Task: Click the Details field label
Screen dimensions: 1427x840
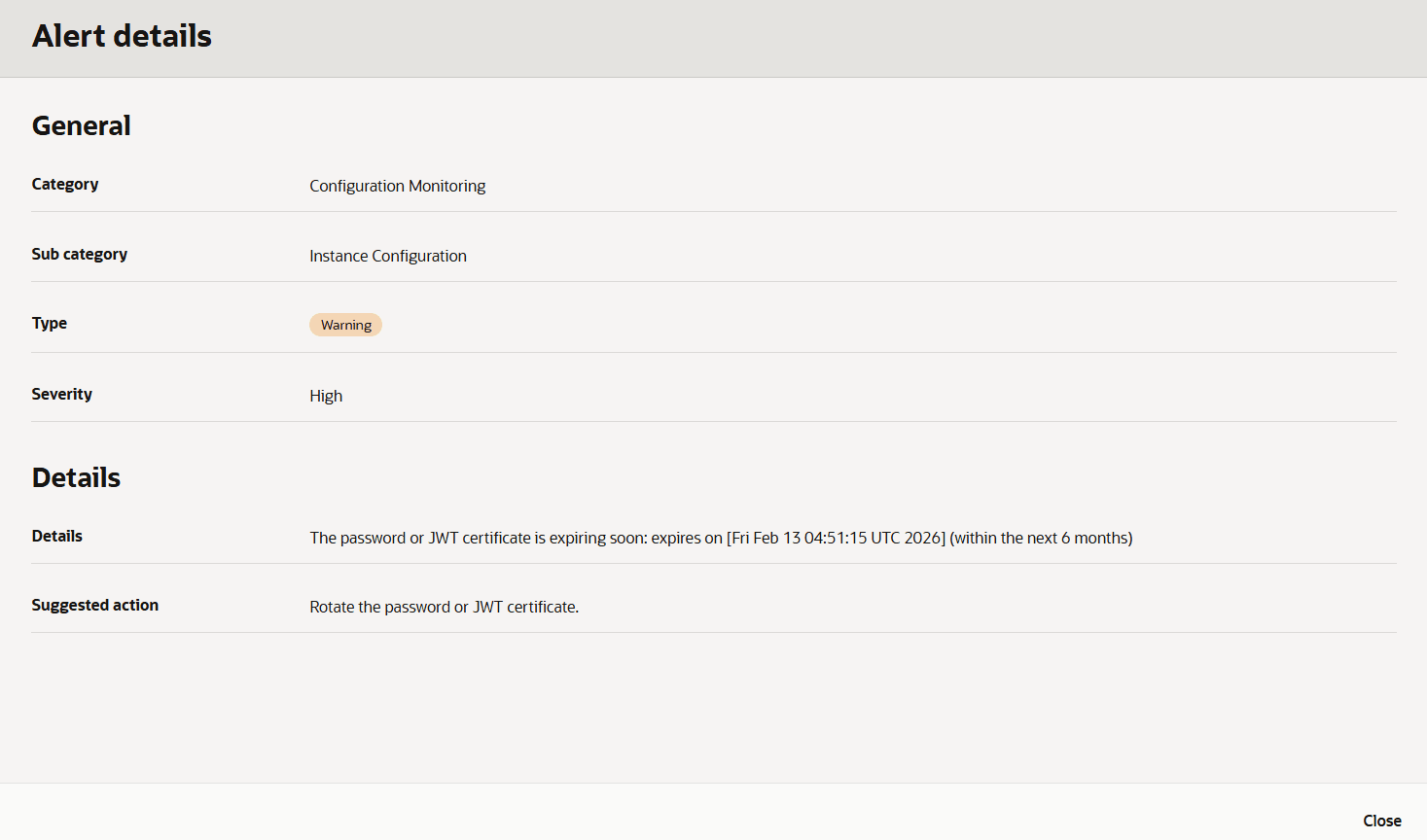Action: click(56, 536)
